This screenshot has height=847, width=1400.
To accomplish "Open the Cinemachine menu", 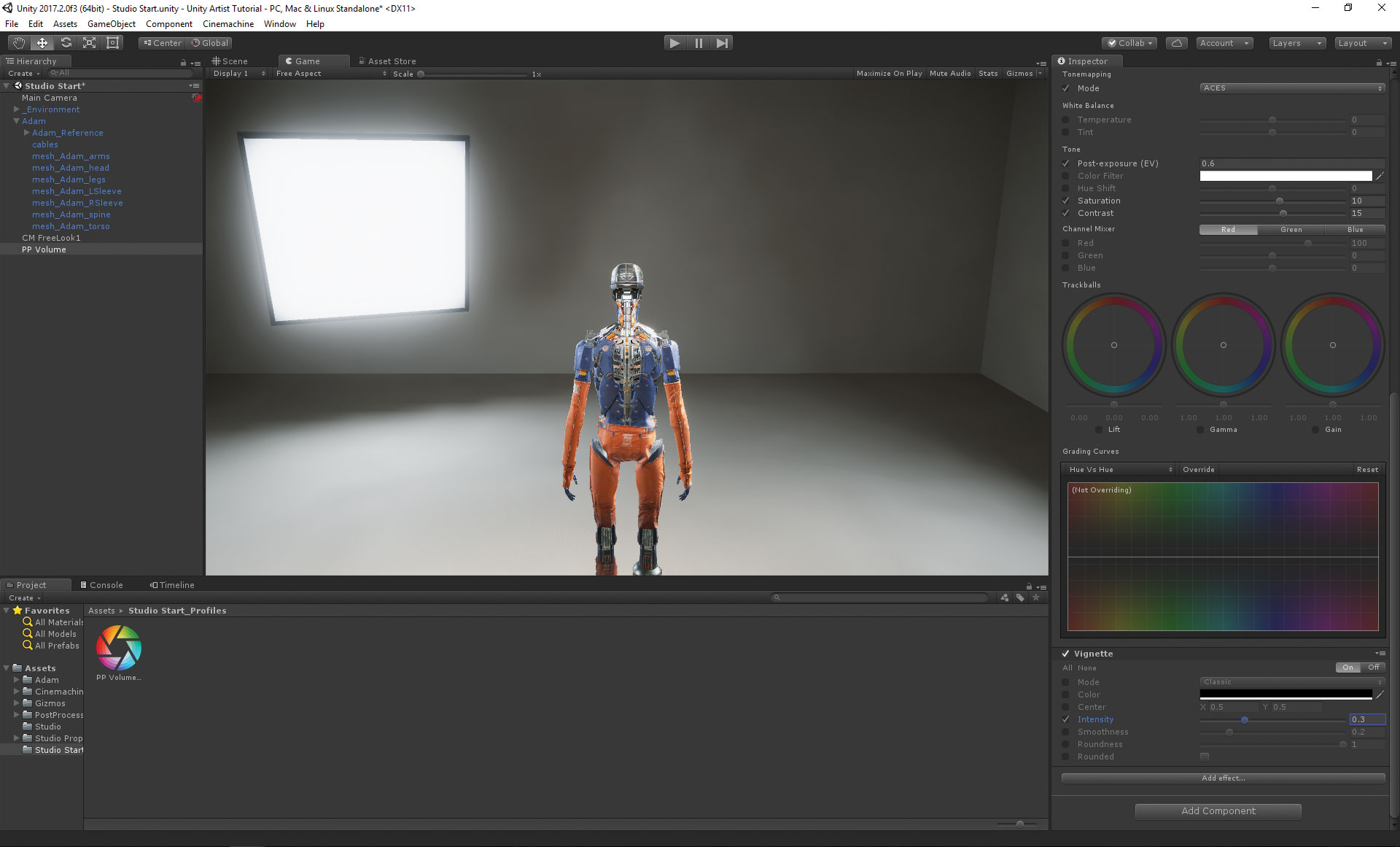I will click(x=228, y=24).
